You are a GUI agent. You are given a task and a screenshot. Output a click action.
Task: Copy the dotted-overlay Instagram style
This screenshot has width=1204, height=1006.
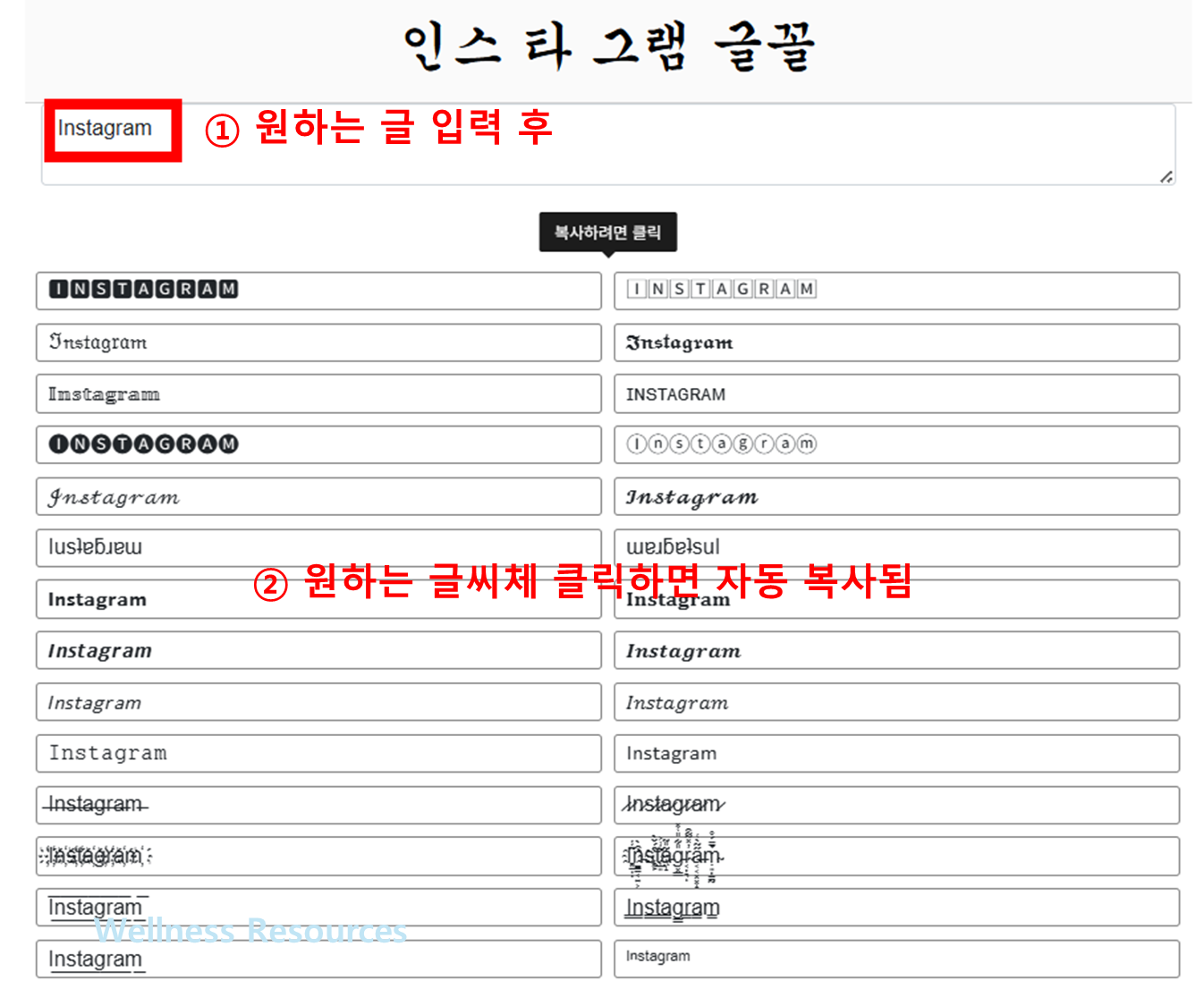click(x=318, y=856)
